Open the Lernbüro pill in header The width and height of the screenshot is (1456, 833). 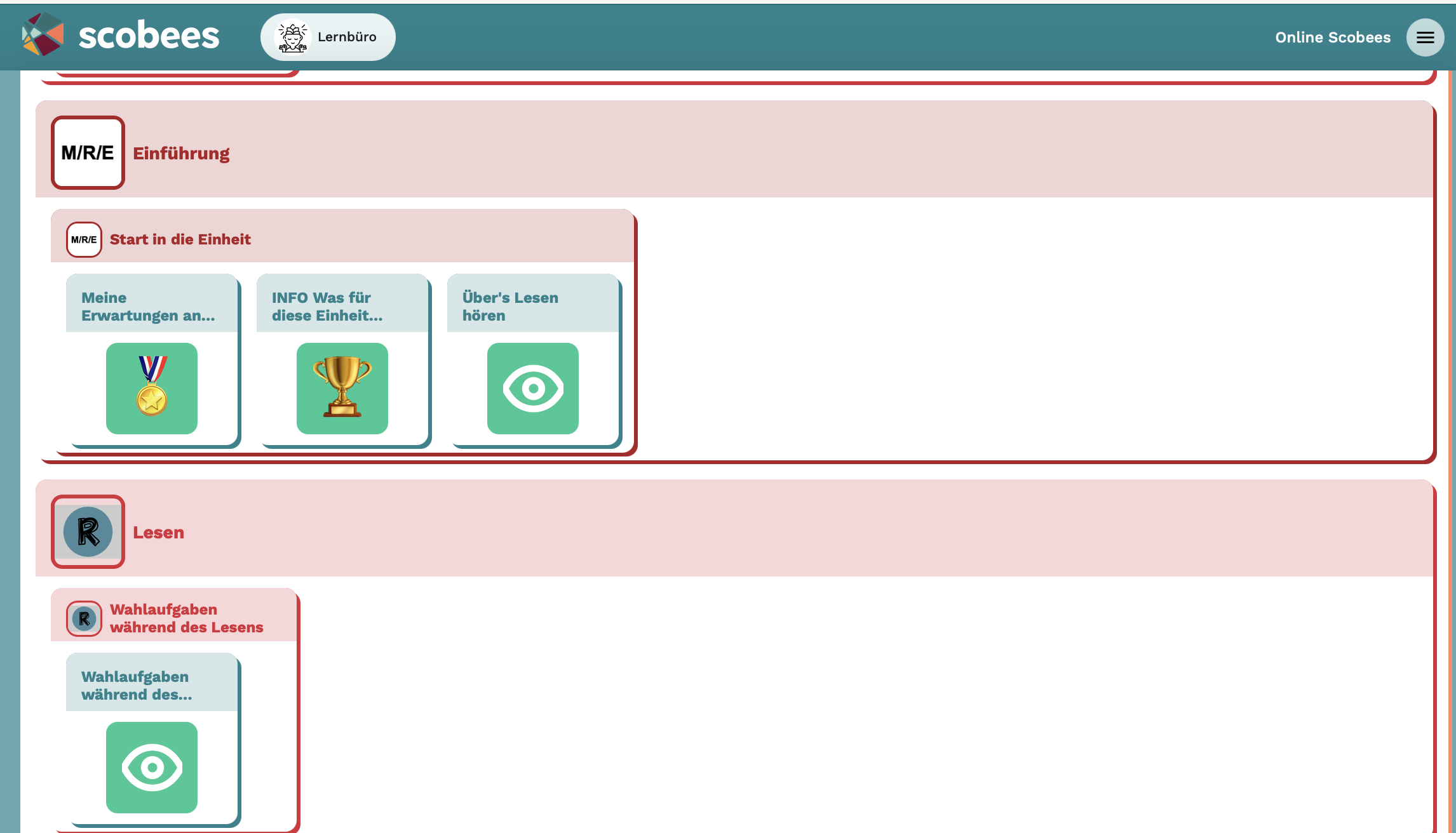pos(347,37)
